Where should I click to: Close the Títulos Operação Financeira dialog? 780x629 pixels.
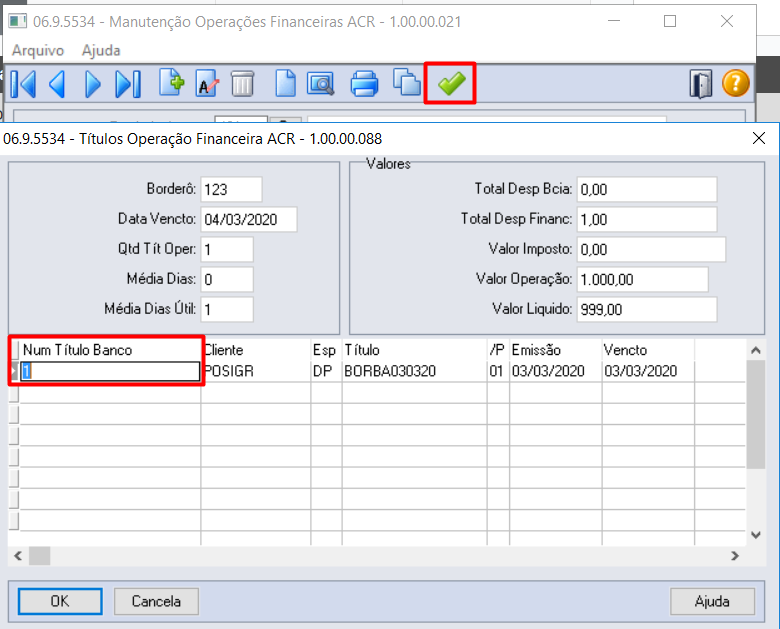coord(759,138)
